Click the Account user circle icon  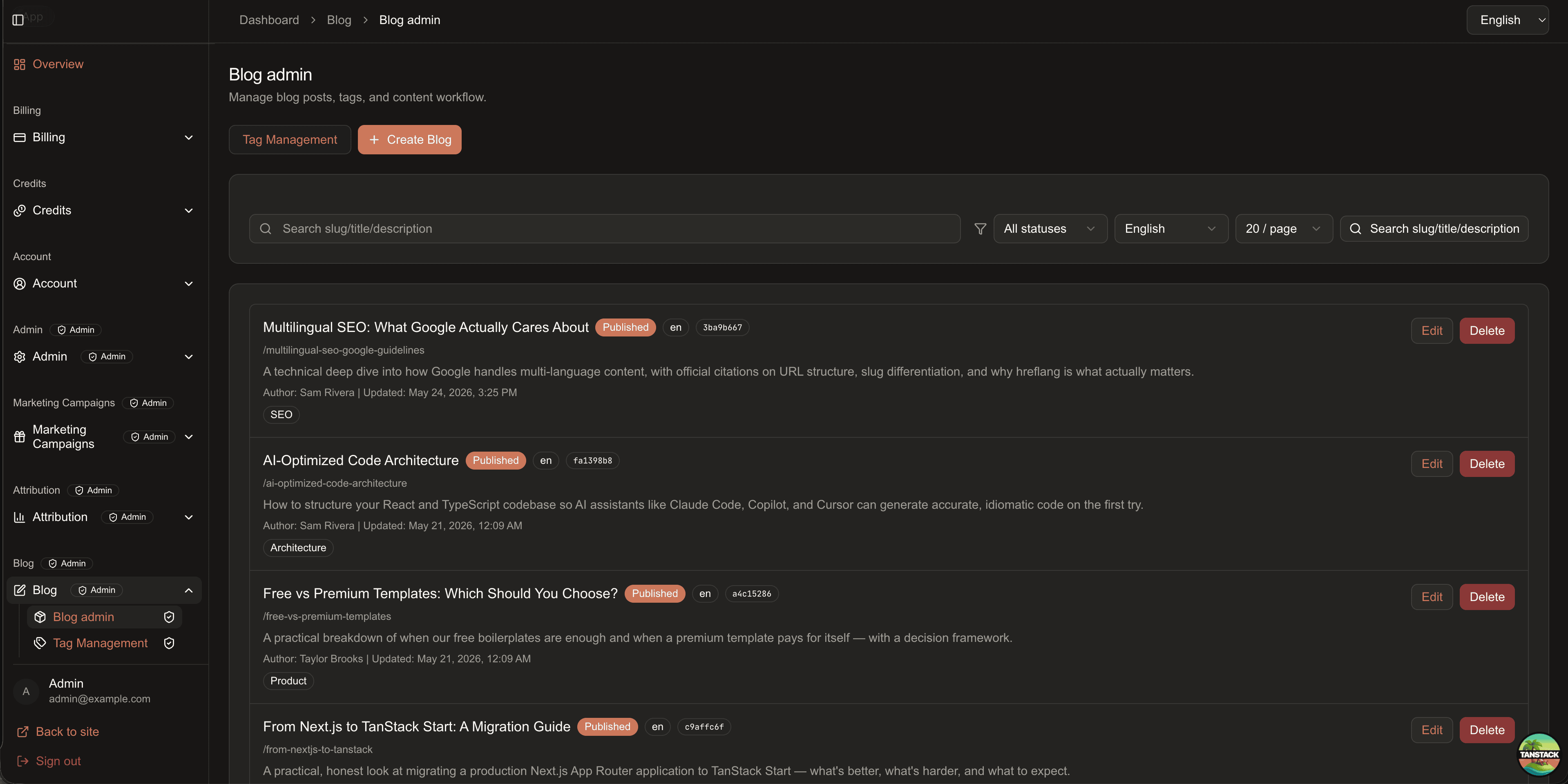coord(20,283)
